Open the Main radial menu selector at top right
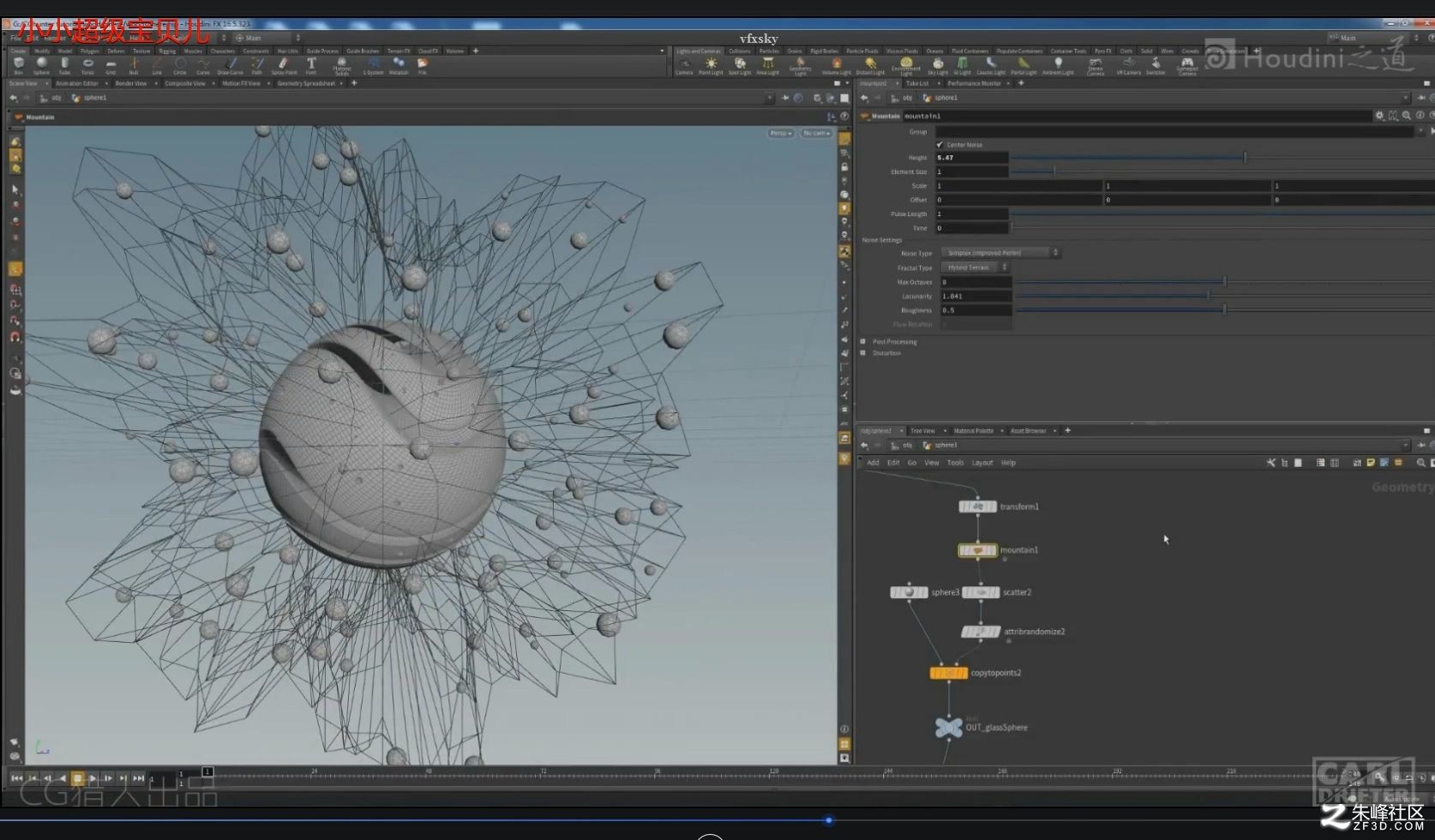Viewport: 1435px width, 840px height. [1376, 38]
